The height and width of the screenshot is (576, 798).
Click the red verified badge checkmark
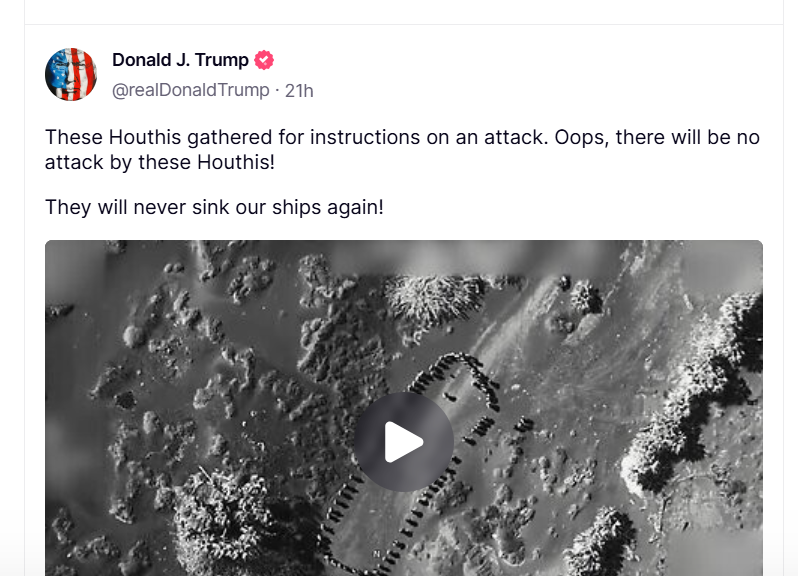264,60
